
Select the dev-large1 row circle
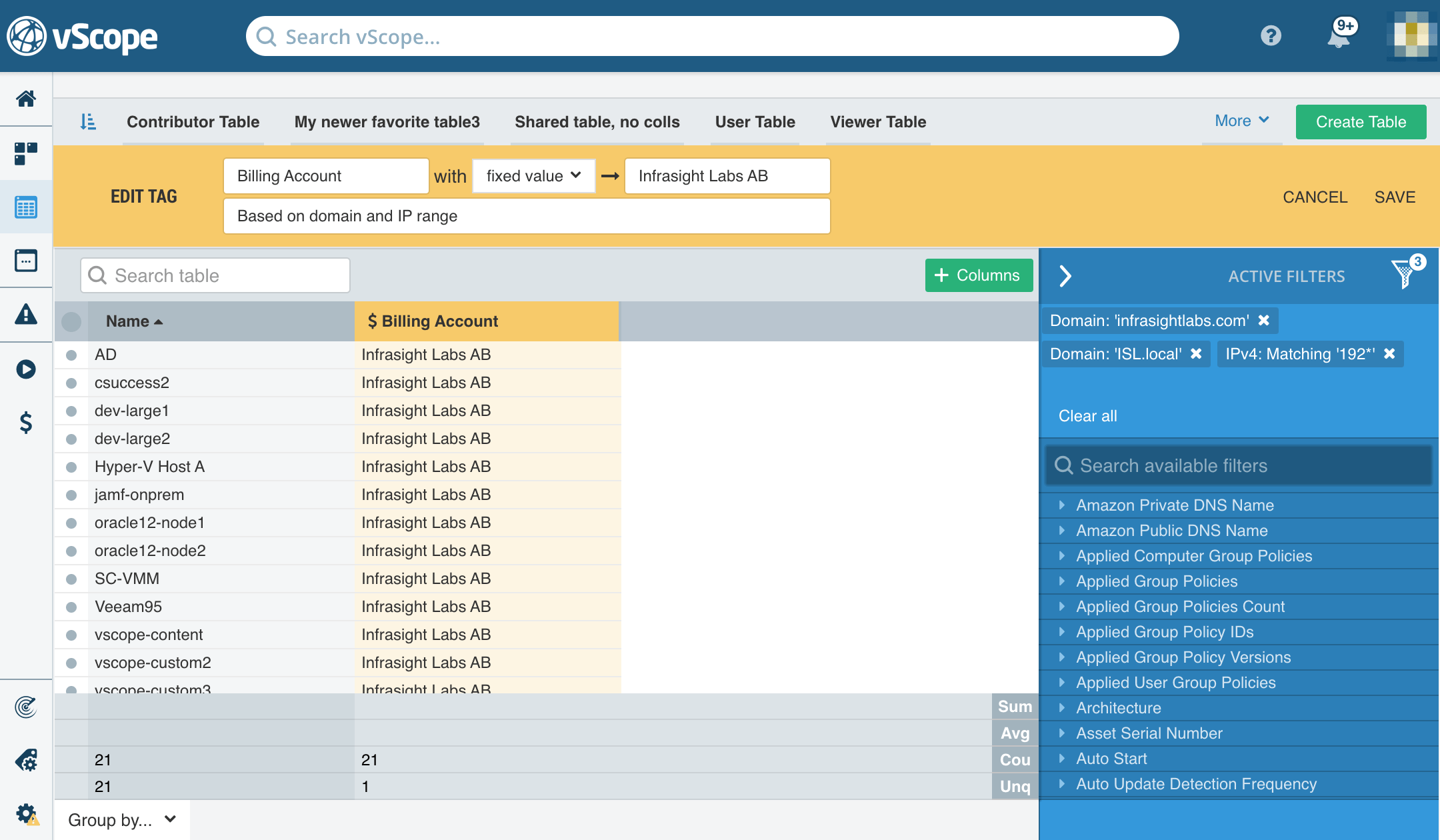tap(71, 411)
